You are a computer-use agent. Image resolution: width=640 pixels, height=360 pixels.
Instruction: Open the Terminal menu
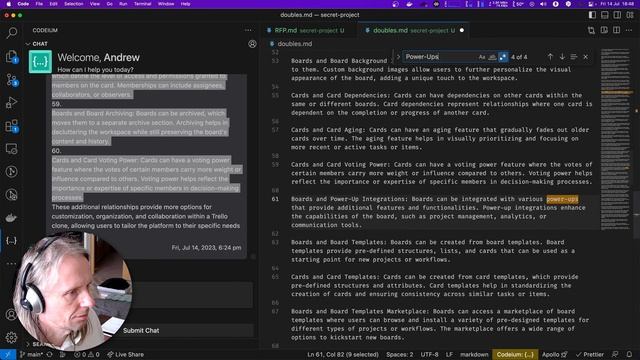142,4
